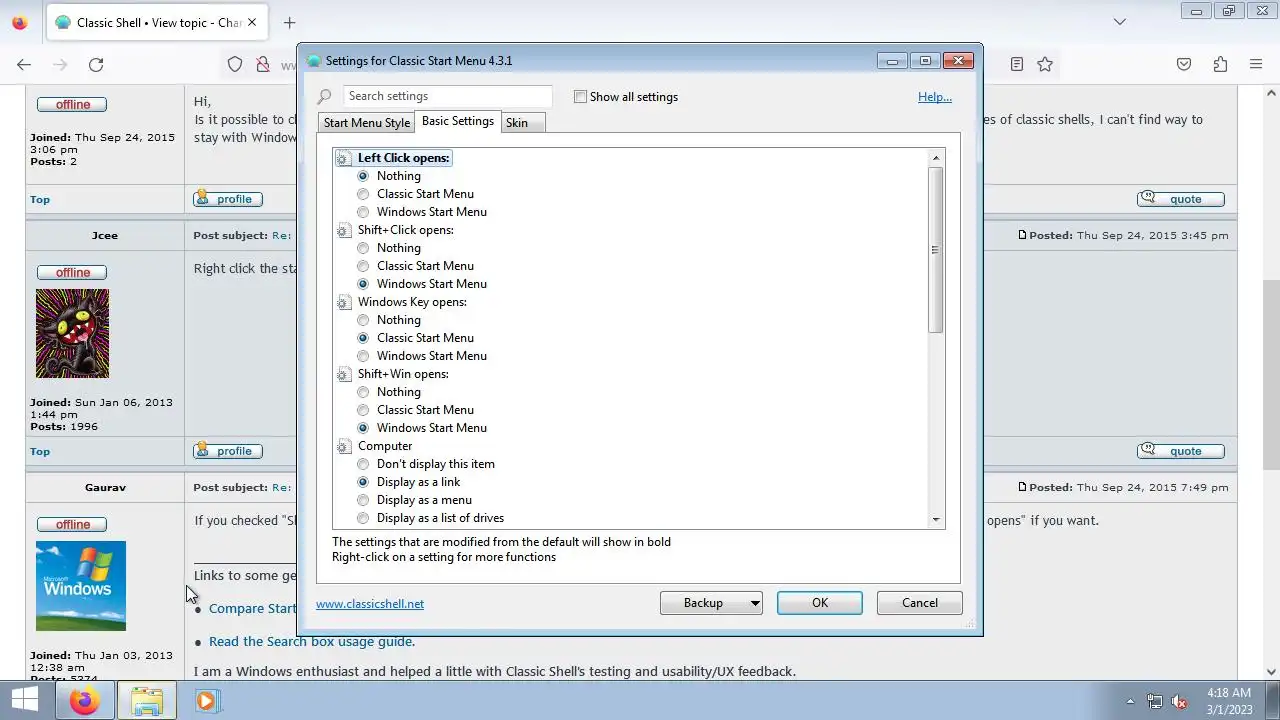
Task: Confirm settings with the OK button
Action: (x=820, y=603)
